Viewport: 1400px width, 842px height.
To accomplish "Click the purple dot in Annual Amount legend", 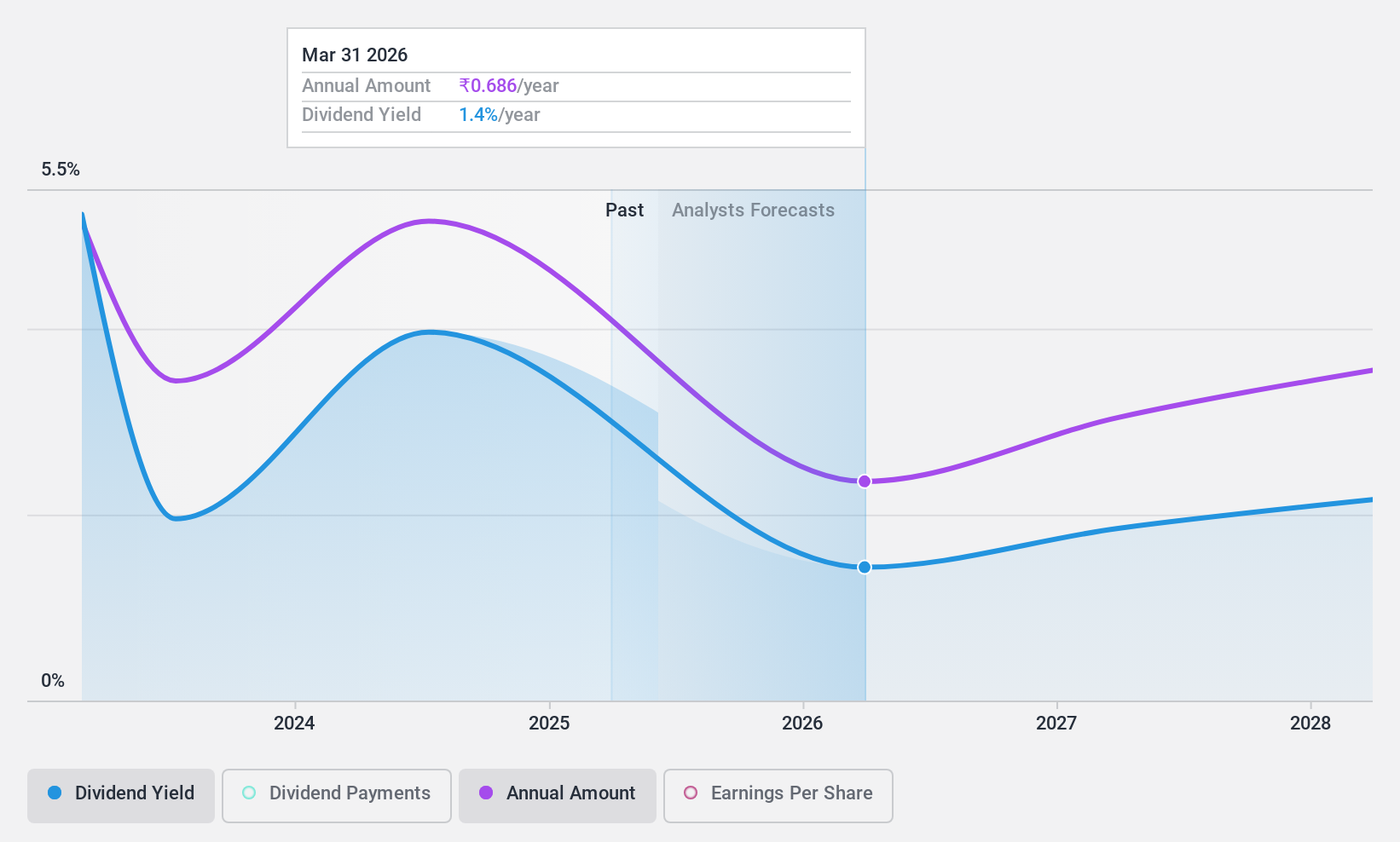I will click(x=486, y=793).
